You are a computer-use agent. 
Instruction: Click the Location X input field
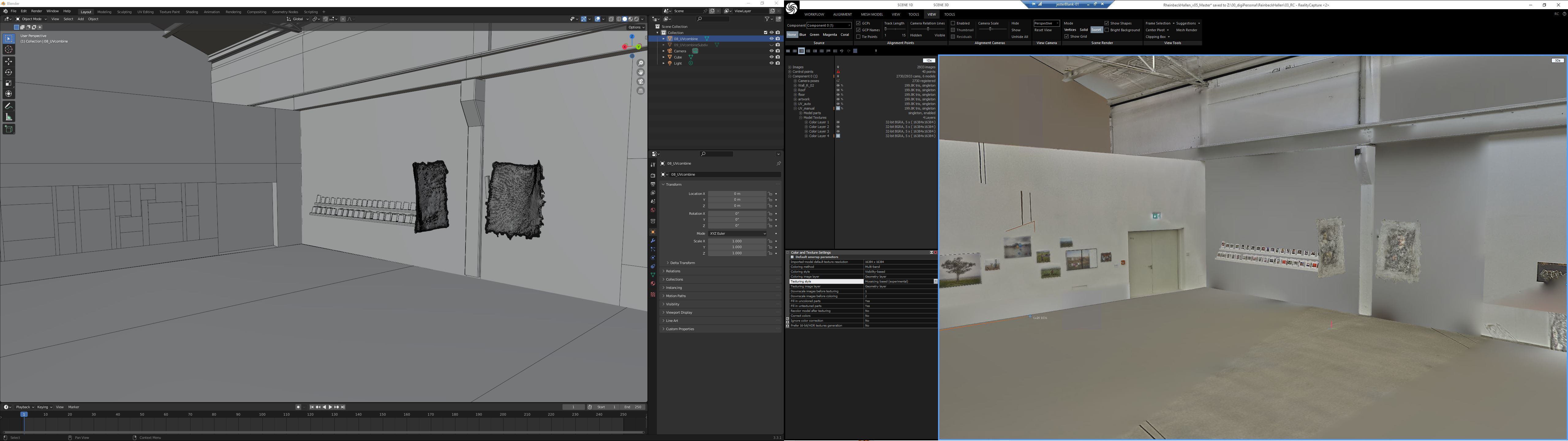[x=737, y=194]
